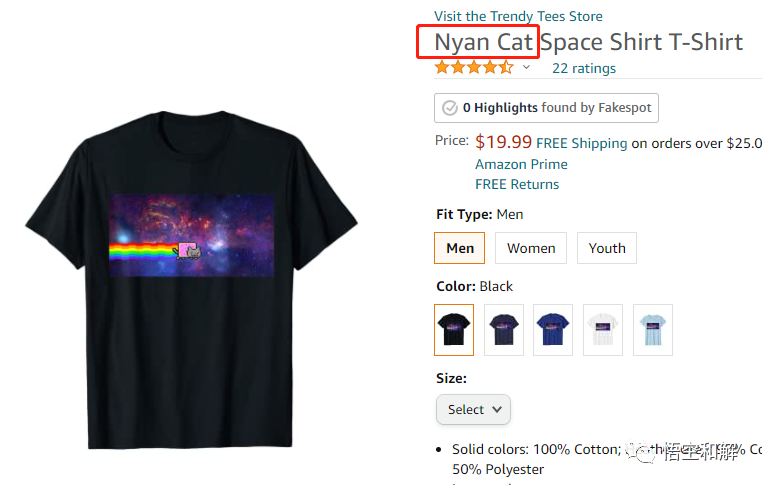
Task: Choose the navy shirt color swatch
Action: 504,330
